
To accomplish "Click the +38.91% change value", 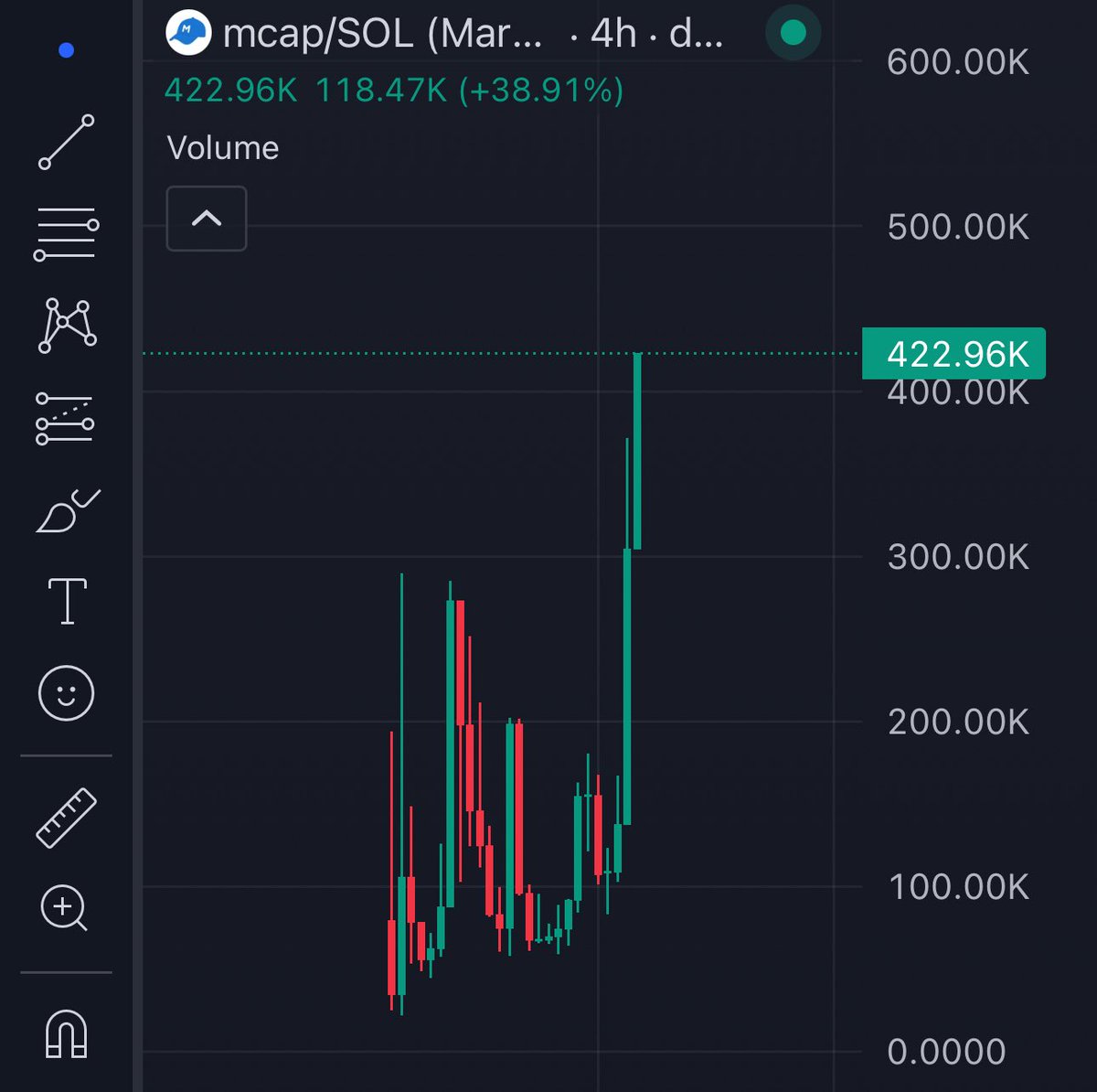I will coord(541,91).
